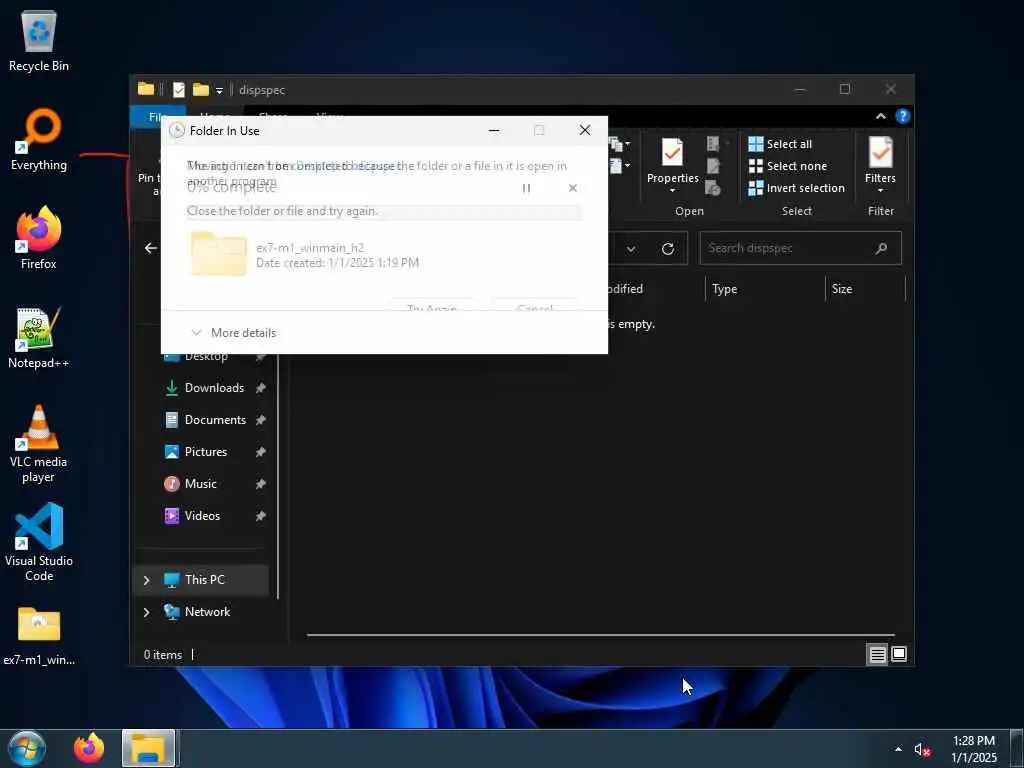Click the ex7-m1_winmain_h2 folder thumbnail in dialog
Image resolution: width=1024 pixels, height=768 pixels.
click(x=219, y=254)
